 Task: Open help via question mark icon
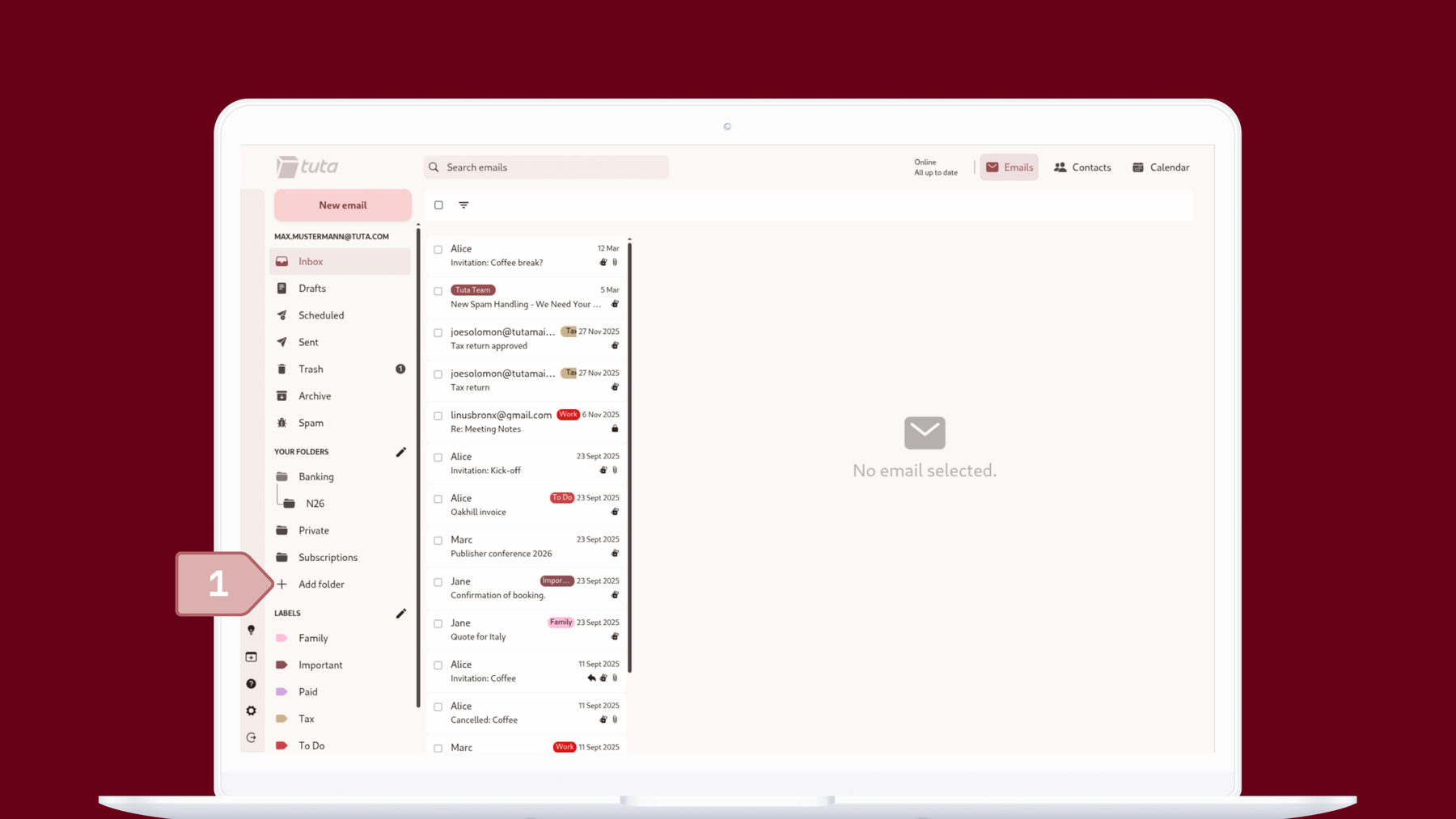click(252, 684)
